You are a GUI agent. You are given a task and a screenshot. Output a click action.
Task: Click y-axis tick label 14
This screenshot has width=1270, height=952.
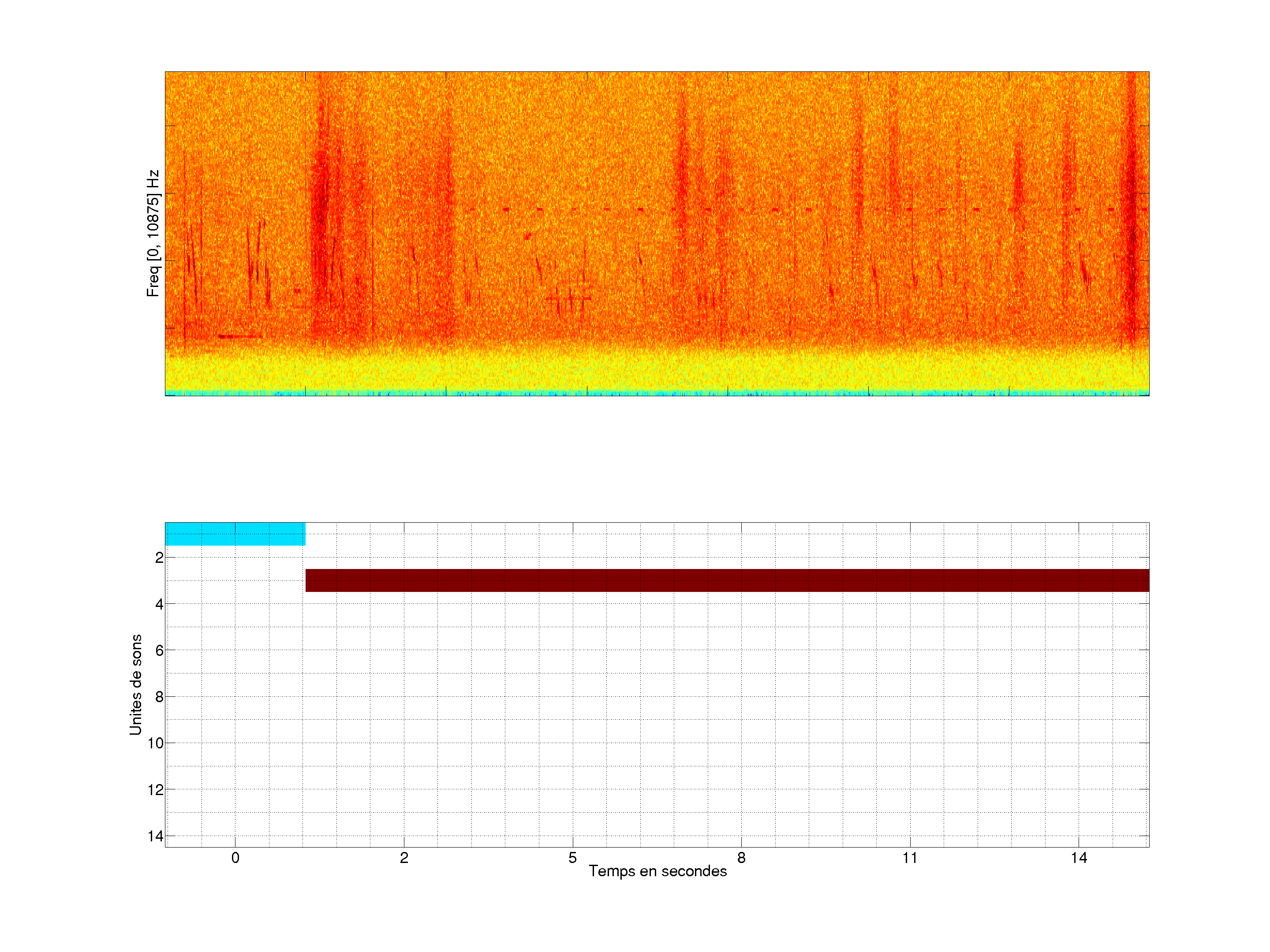click(156, 836)
